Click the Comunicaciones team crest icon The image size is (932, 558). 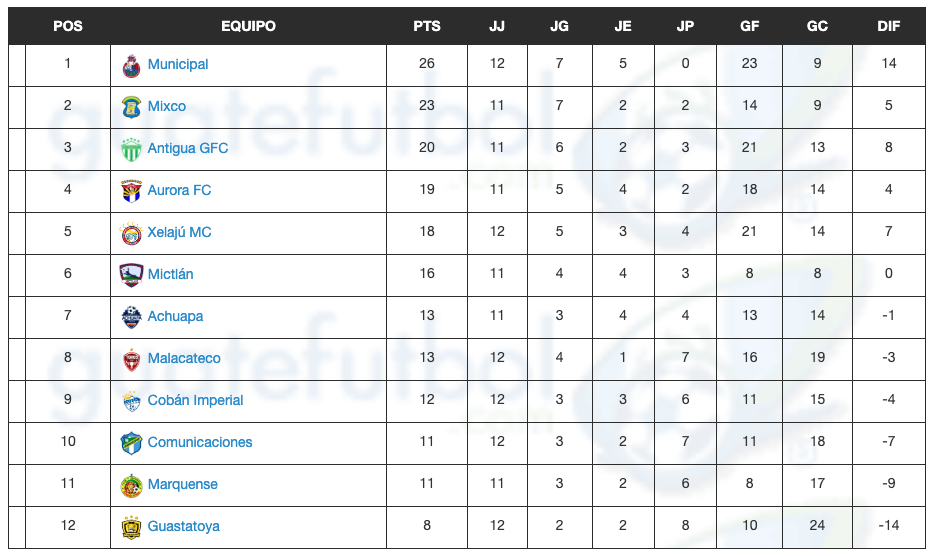point(131,443)
